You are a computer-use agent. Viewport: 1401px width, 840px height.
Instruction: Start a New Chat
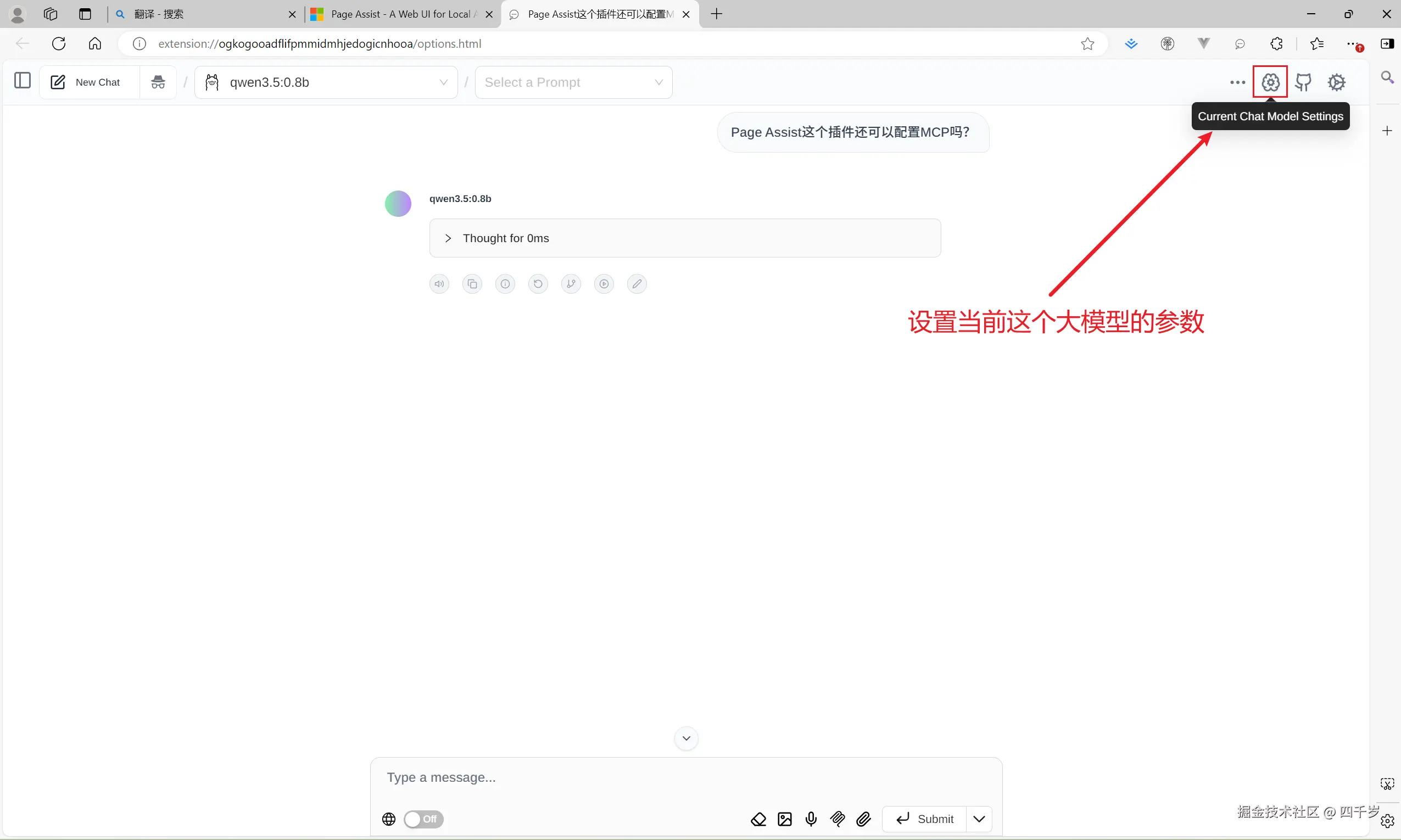88,81
